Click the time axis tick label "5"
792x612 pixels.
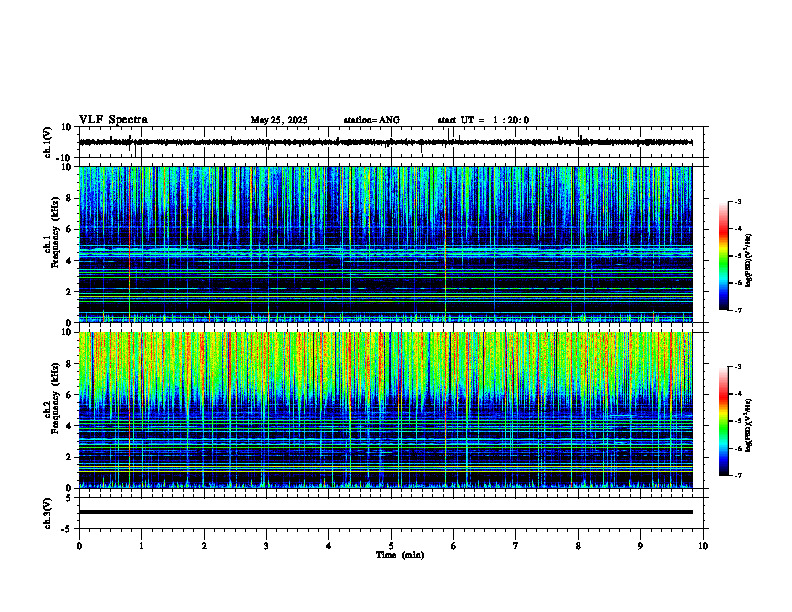click(391, 546)
